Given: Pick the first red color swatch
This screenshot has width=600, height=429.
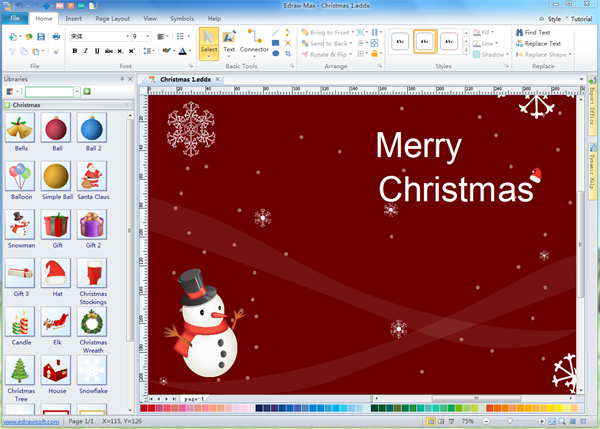Looking at the screenshot, I should pyautogui.click(x=143, y=408).
